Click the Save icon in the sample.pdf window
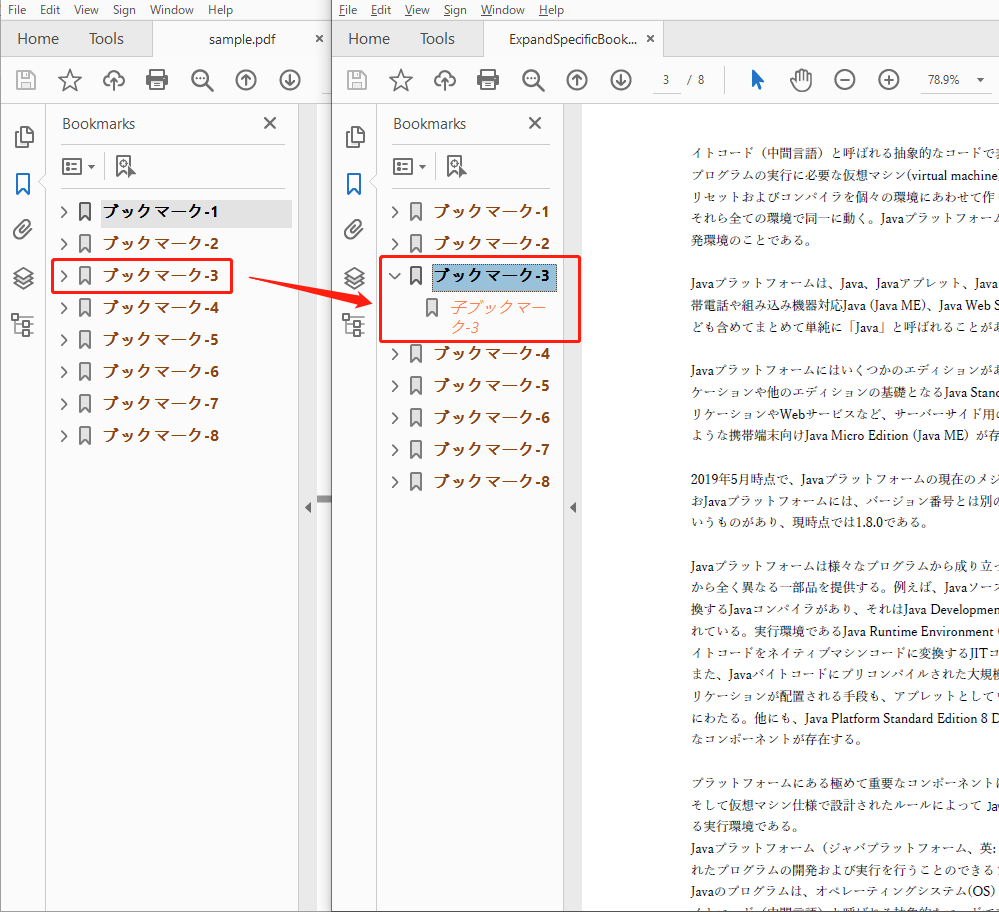The width and height of the screenshot is (999, 912). 25,80
